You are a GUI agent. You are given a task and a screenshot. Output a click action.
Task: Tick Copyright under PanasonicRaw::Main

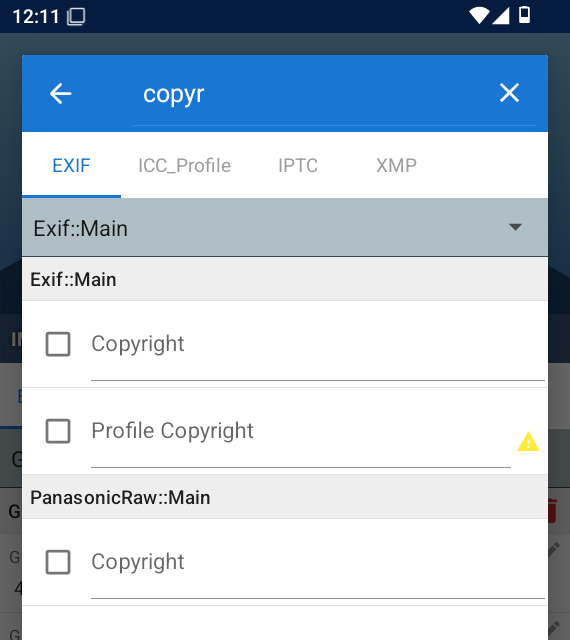(x=58, y=562)
